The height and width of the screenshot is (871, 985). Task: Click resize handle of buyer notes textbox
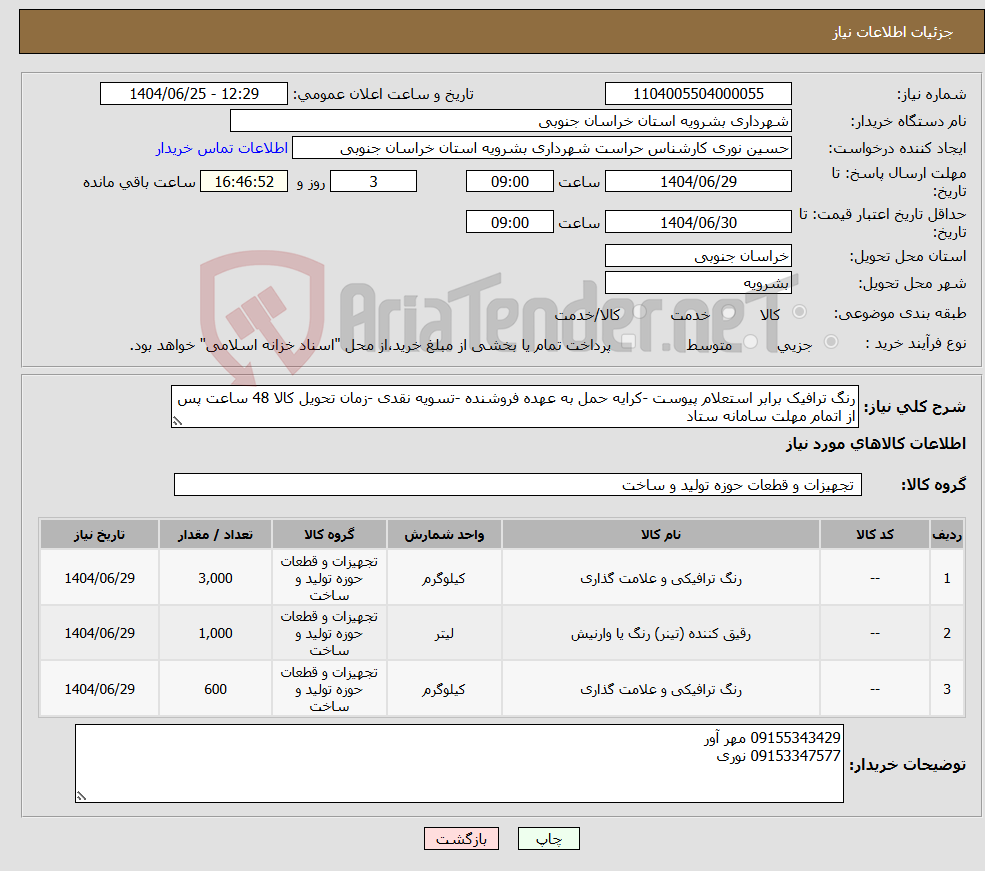click(x=81, y=796)
